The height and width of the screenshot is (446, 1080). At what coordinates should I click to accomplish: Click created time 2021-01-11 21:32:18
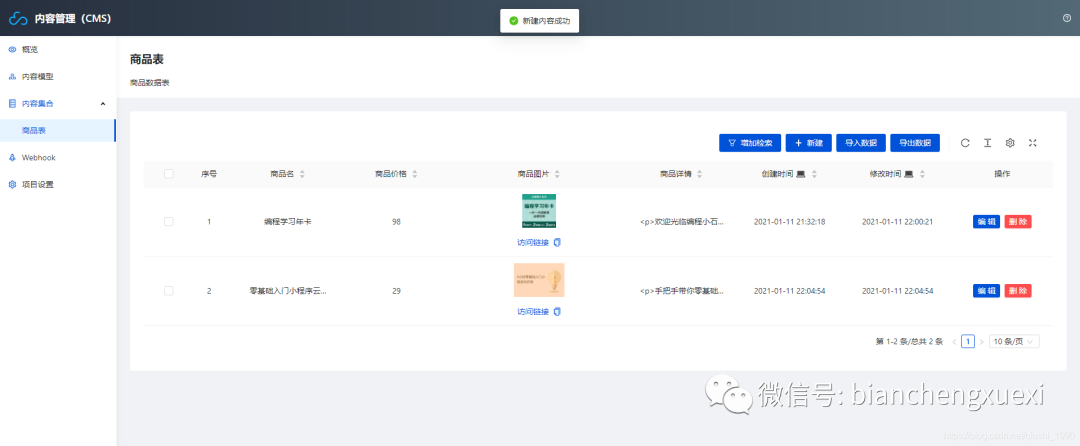789,222
